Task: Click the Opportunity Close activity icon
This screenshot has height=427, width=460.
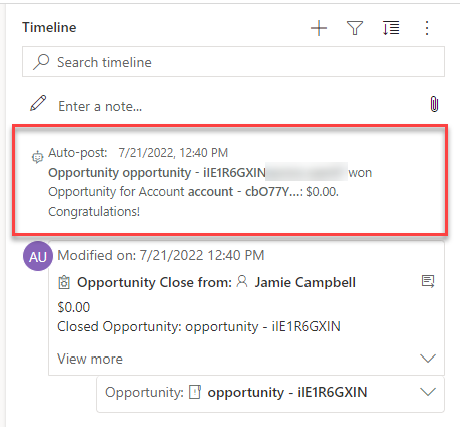Action: [64, 283]
